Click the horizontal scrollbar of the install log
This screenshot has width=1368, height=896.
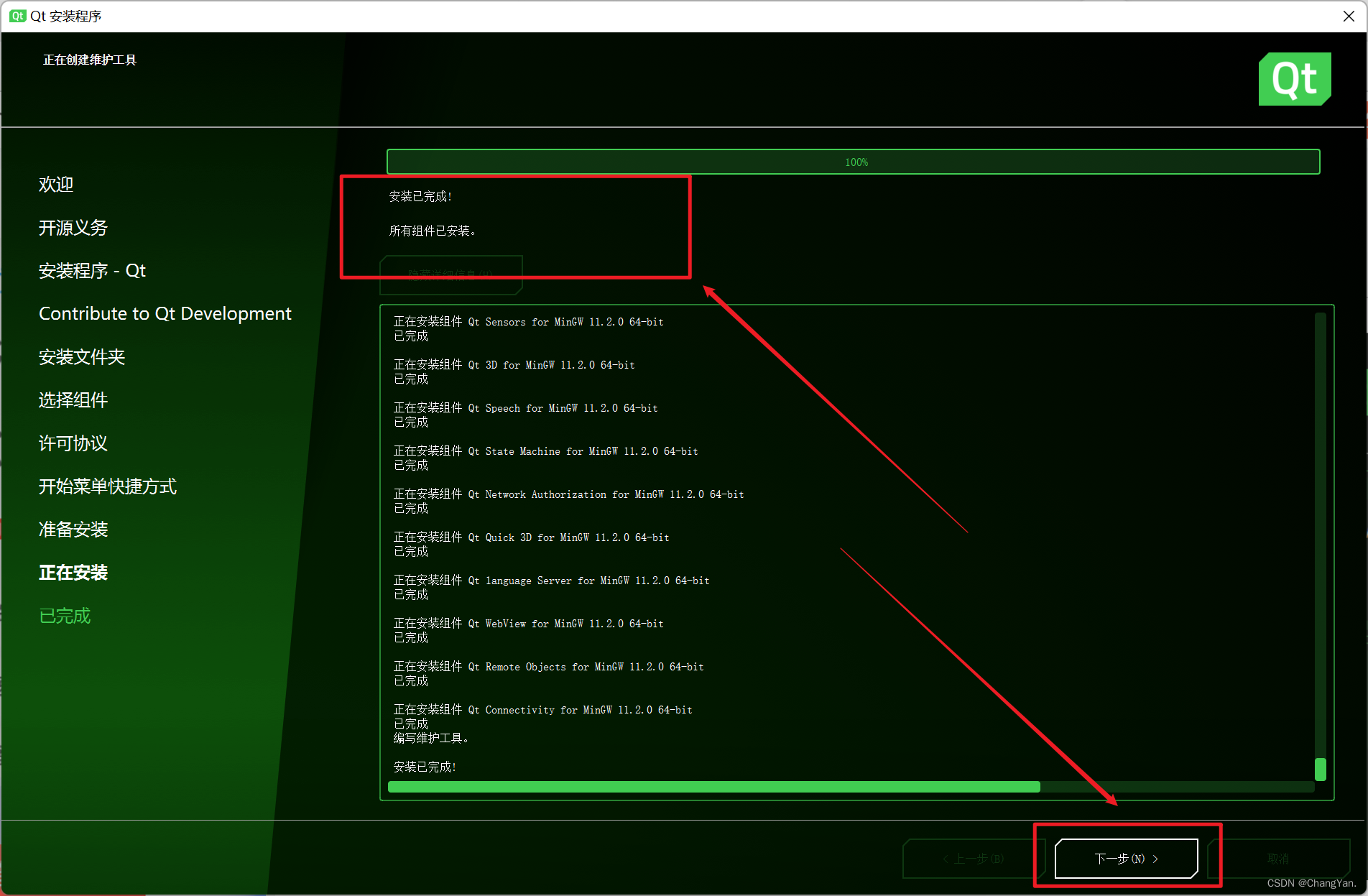pyautogui.click(x=851, y=787)
